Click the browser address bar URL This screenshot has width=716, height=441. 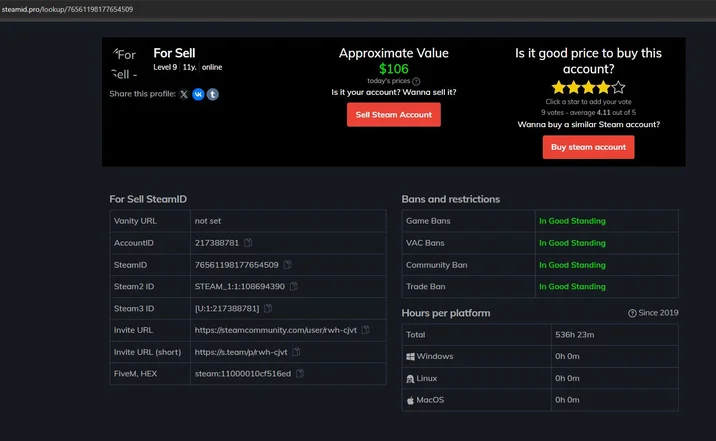[67, 9]
